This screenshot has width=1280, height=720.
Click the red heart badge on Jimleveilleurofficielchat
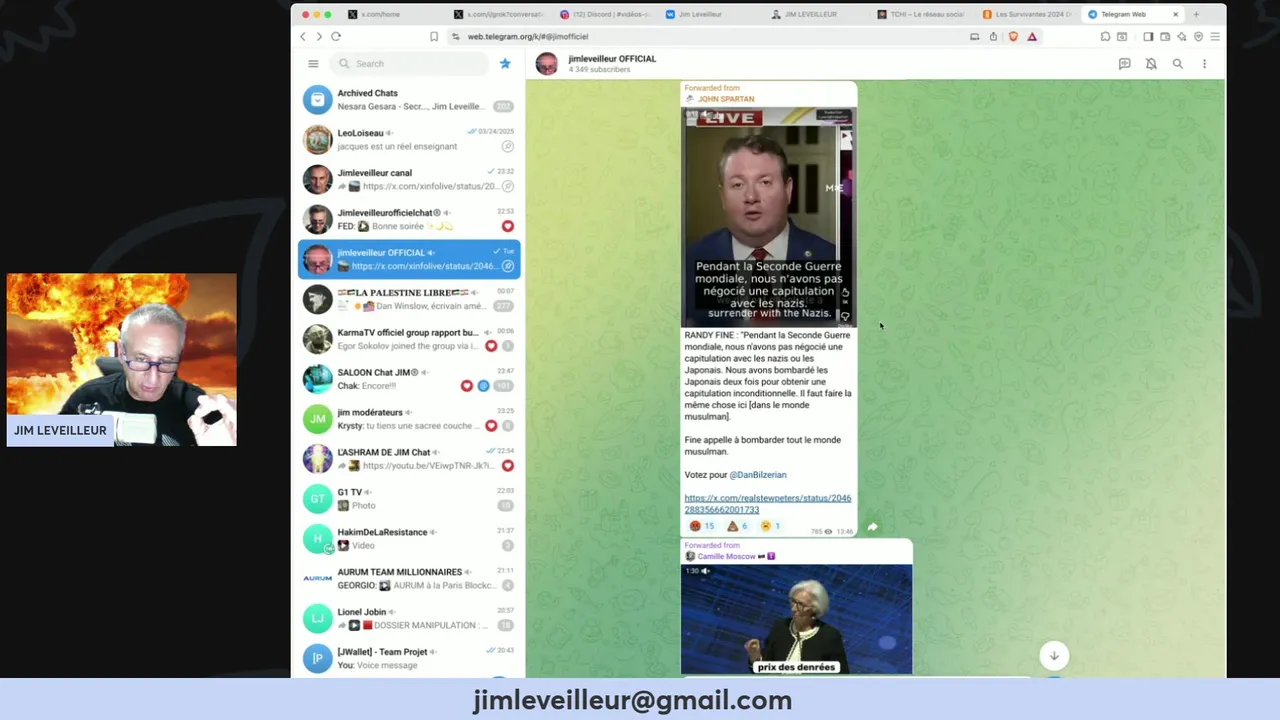(507, 226)
